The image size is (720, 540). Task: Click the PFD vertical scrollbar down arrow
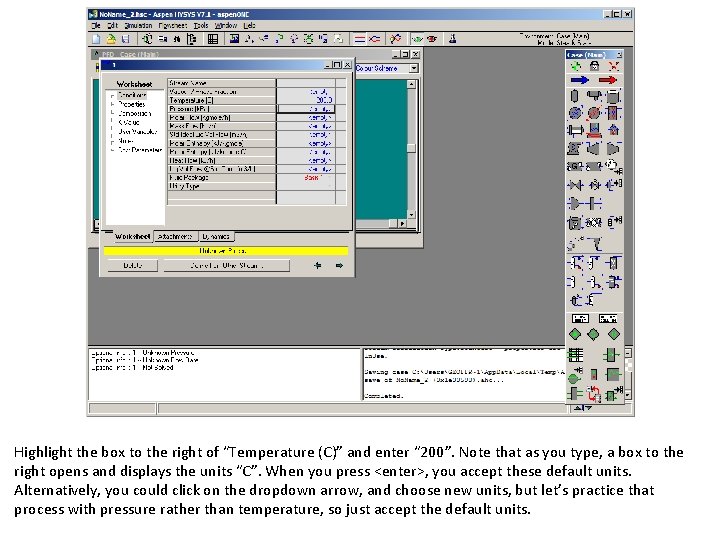tap(411, 214)
